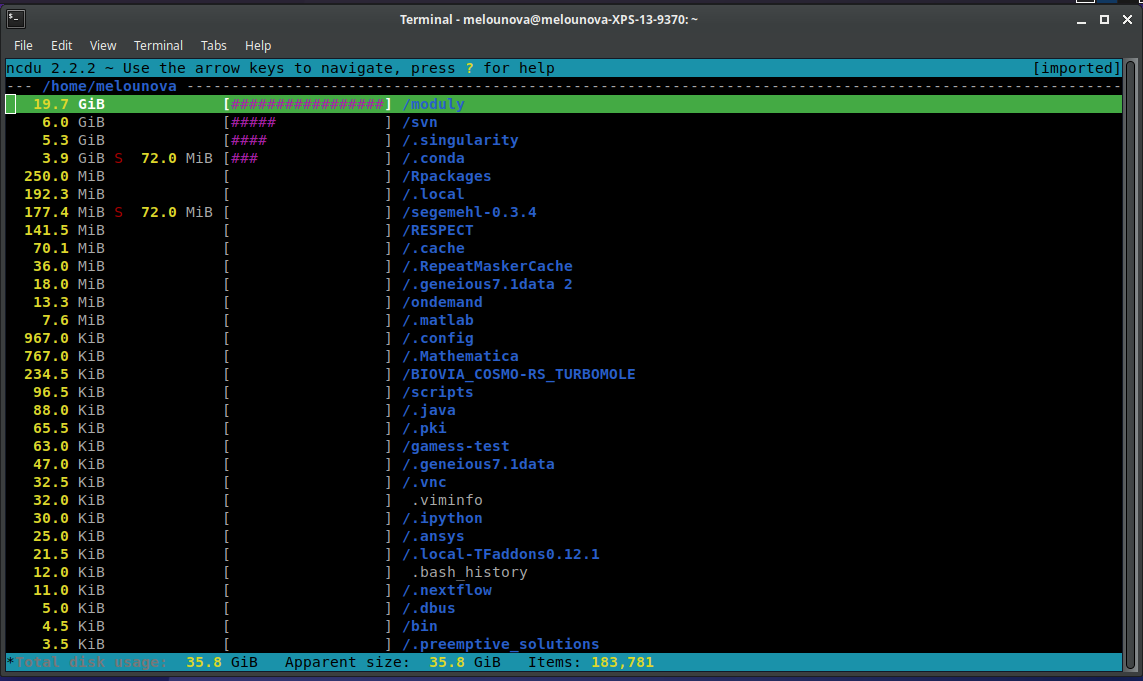Screen dimensions: 1143x681
Task: Close the terminal window
Action: point(1126,19)
